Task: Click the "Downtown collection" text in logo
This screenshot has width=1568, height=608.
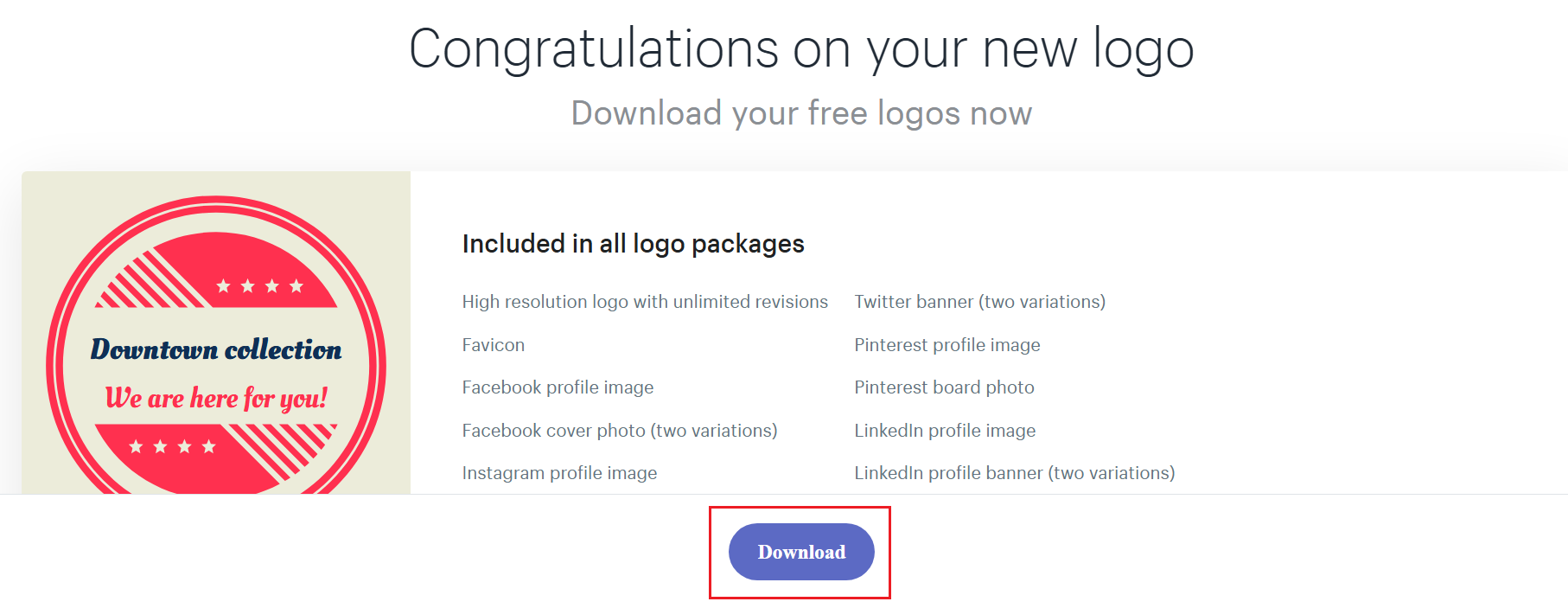Action: click(x=216, y=349)
